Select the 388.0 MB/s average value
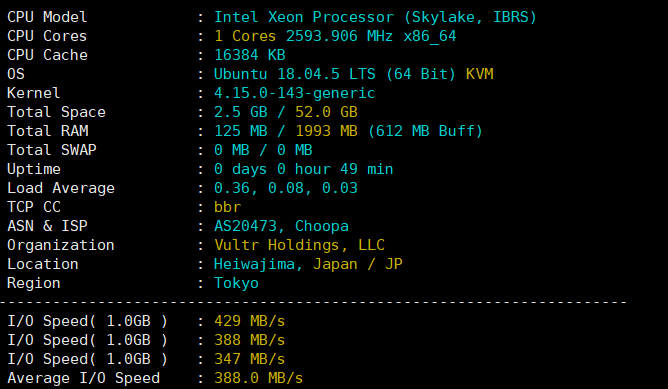 [x=259, y=378]
